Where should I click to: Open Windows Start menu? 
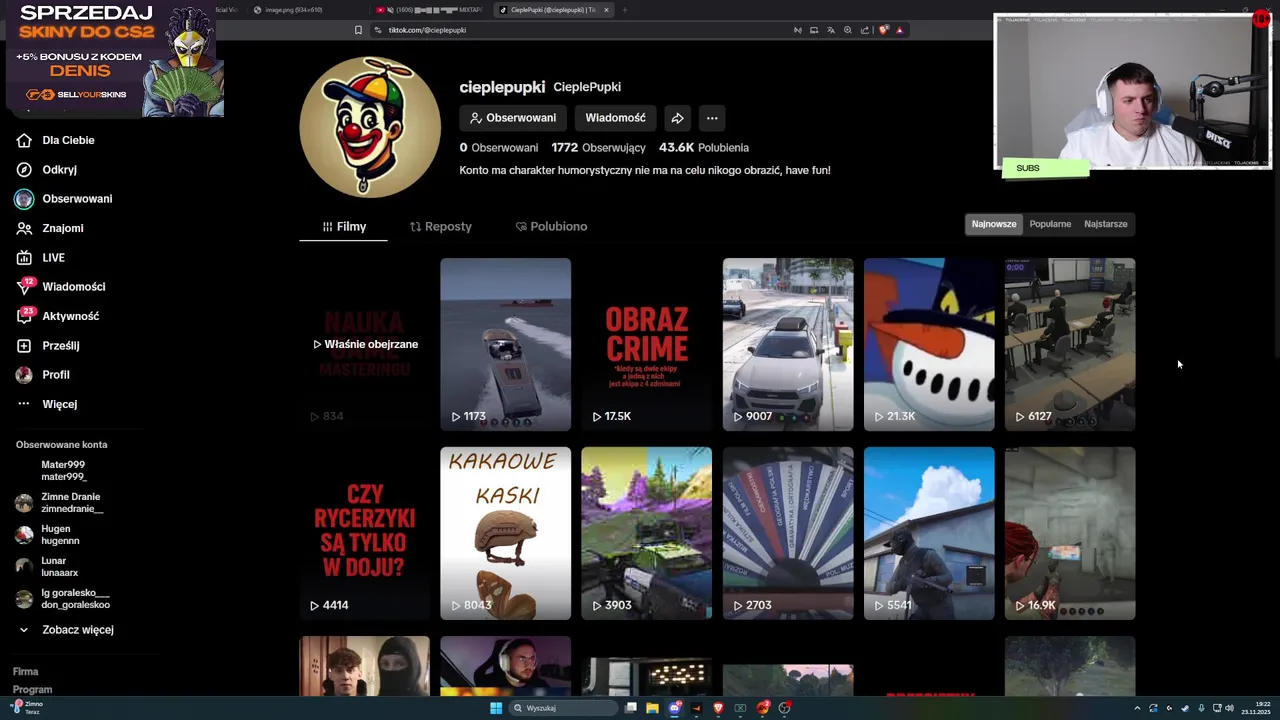tap(496, 708)
